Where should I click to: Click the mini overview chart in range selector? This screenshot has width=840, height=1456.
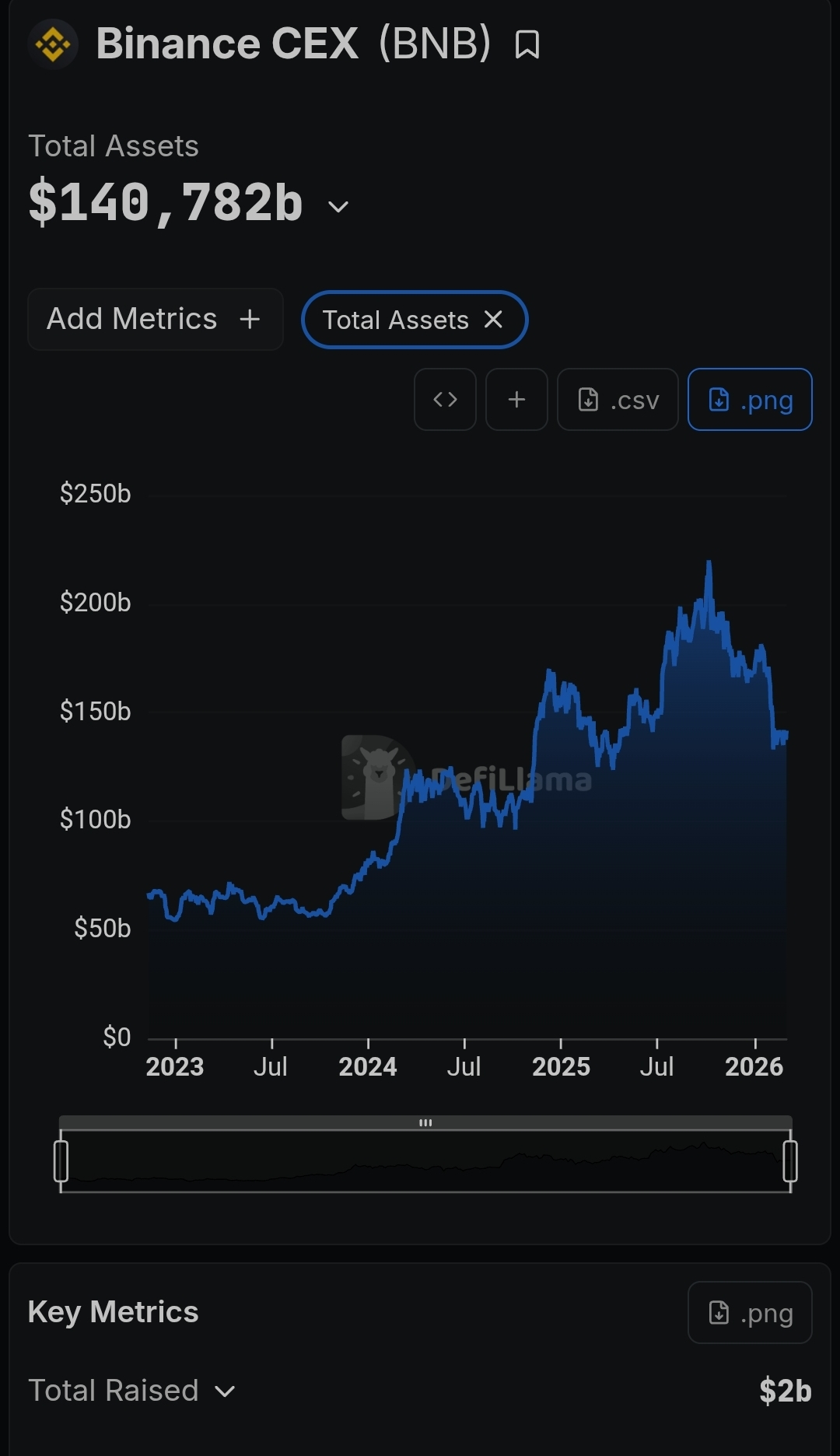pyautogui.click(x=425, y=1163)
